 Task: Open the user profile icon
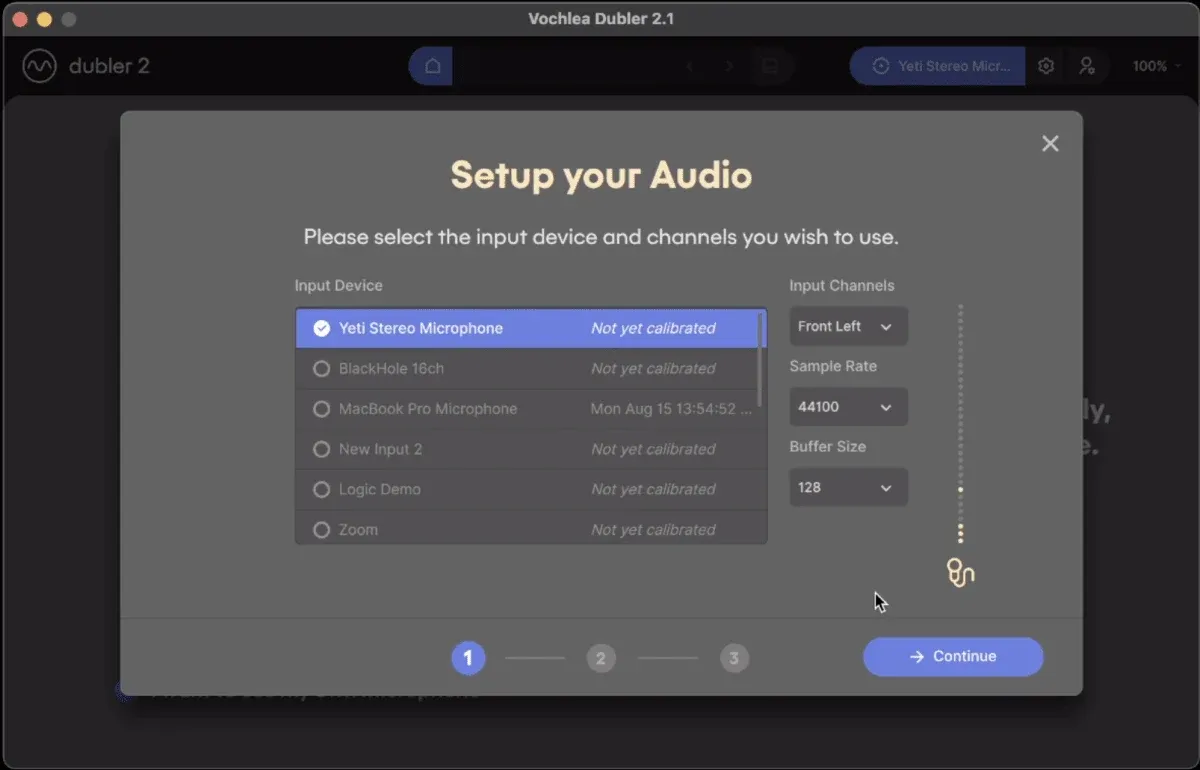coord(1087,66)
